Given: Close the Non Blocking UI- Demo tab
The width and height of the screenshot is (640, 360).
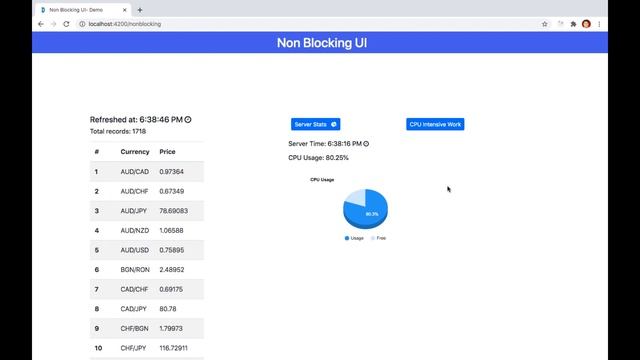Looking at the screenshot, I should (124, 10).
